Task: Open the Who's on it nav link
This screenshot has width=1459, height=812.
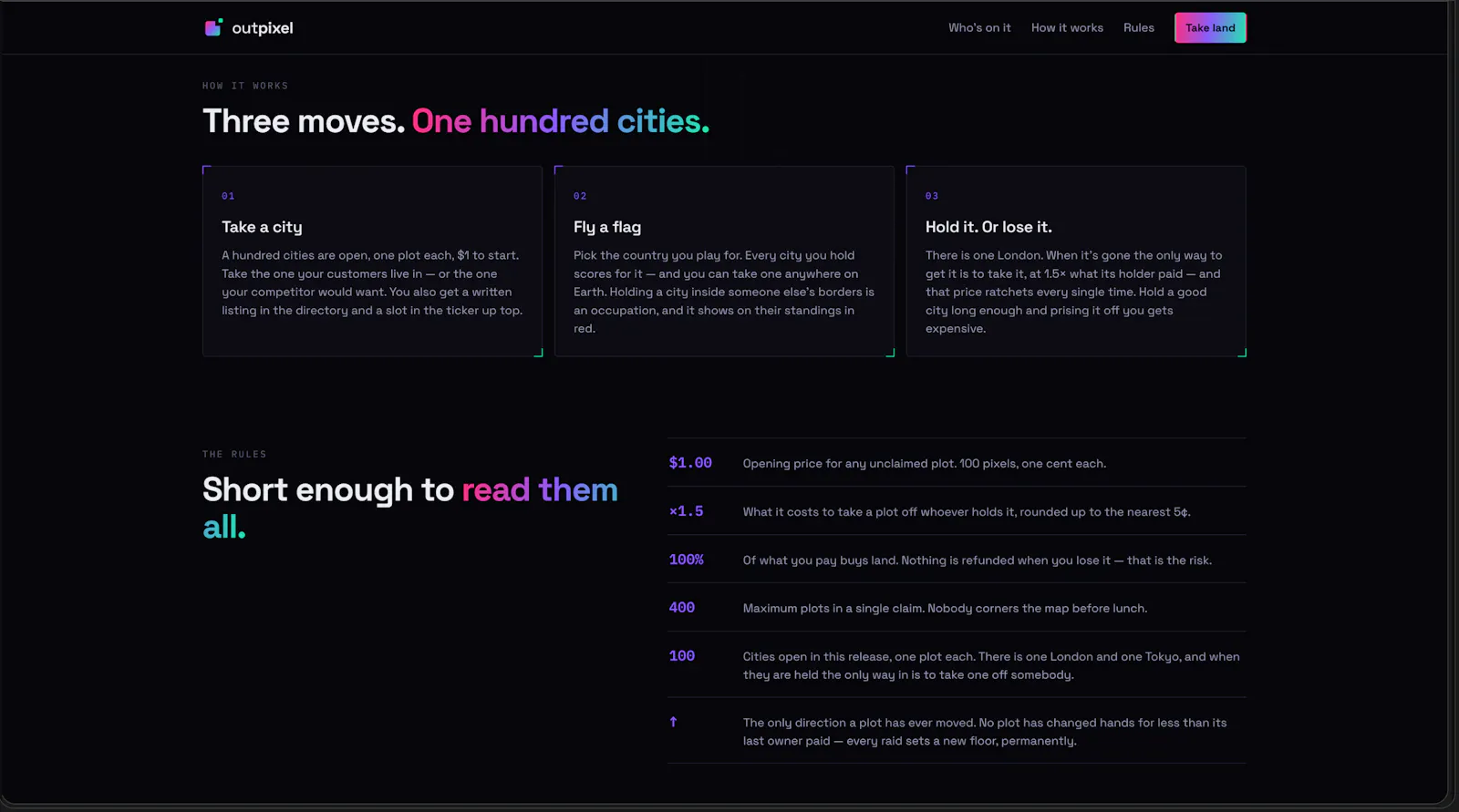Action: click(x=979, y=27)
